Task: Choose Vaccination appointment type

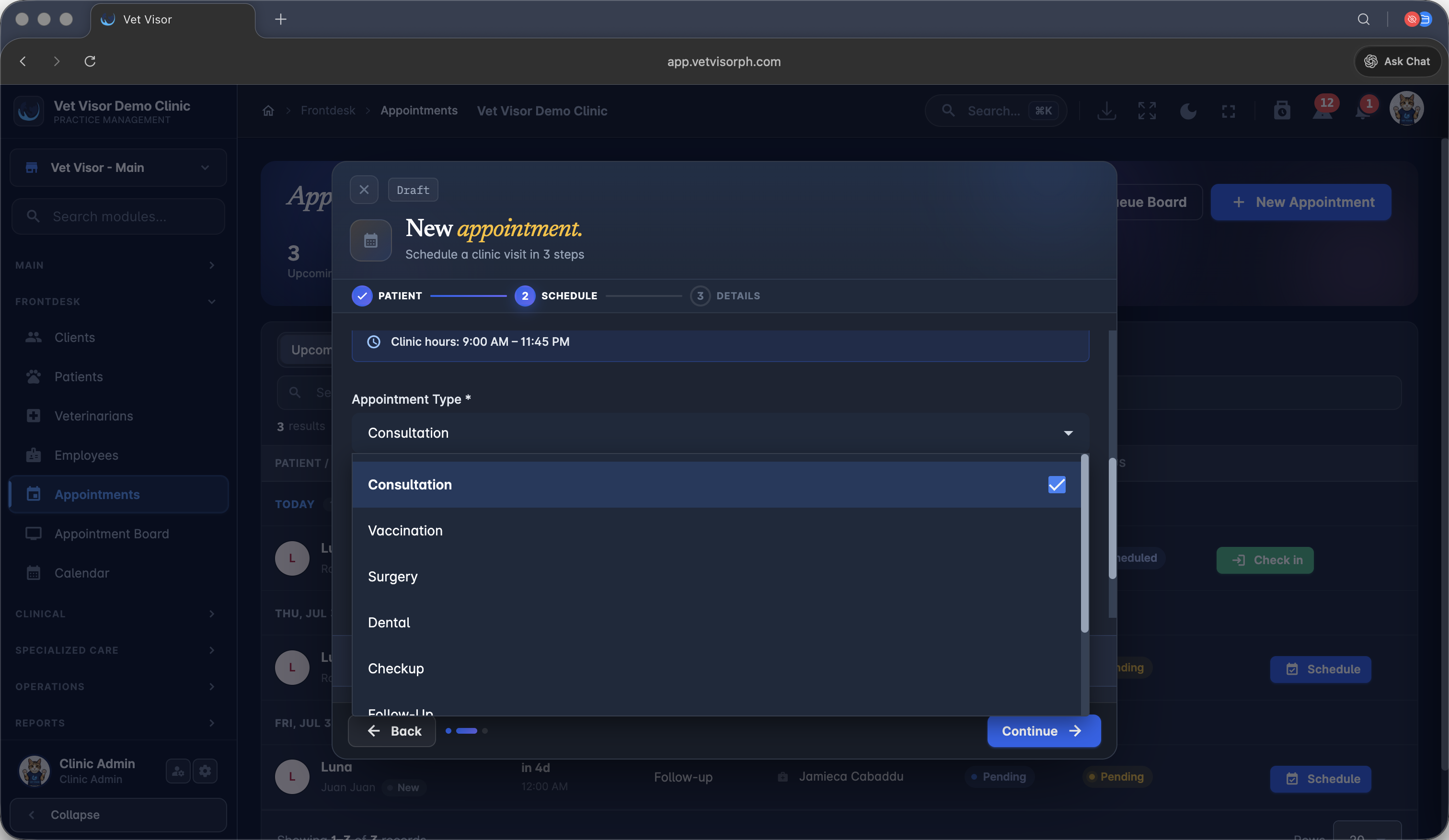Action: 716,530
